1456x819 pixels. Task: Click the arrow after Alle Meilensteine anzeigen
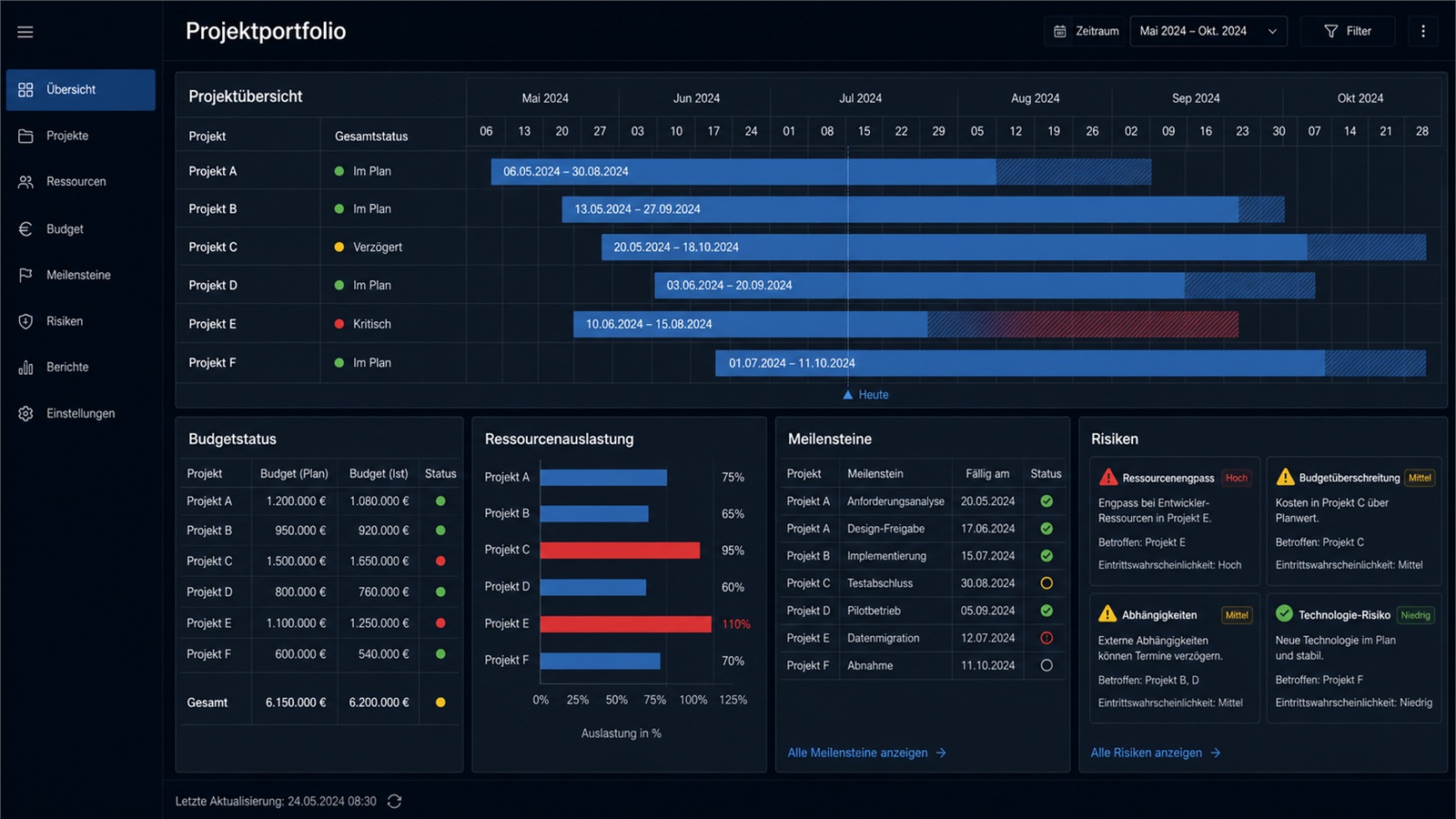[x=941, y=753]
